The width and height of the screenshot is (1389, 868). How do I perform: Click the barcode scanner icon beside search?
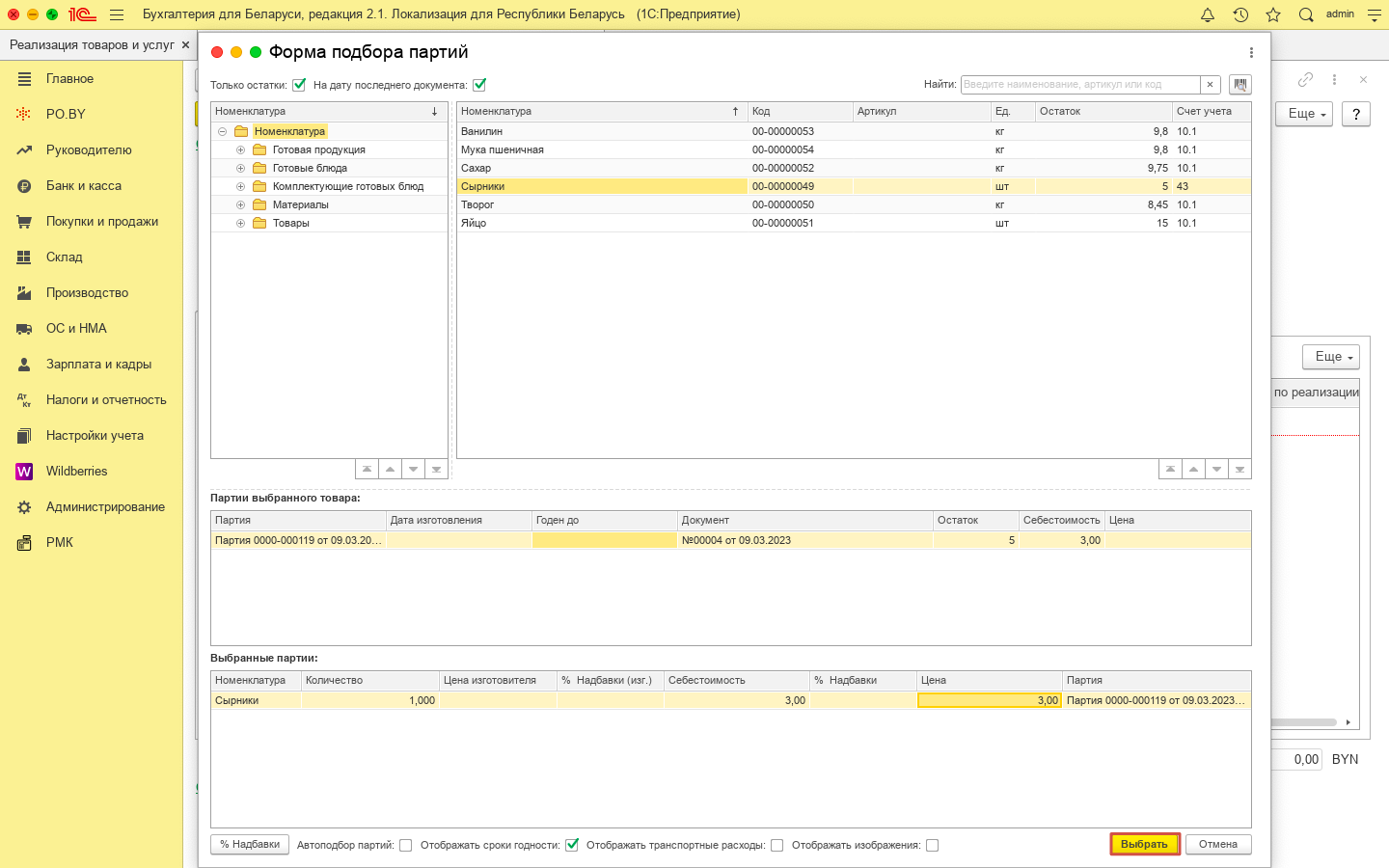(x=1239, y=85)
